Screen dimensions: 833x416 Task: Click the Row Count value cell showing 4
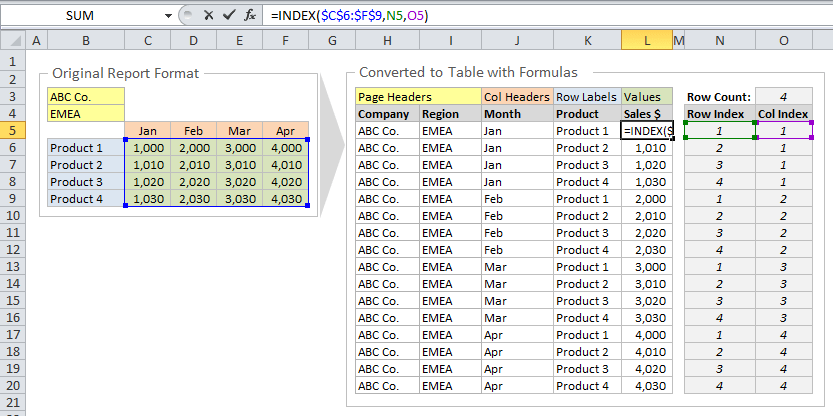coord(783,97)
